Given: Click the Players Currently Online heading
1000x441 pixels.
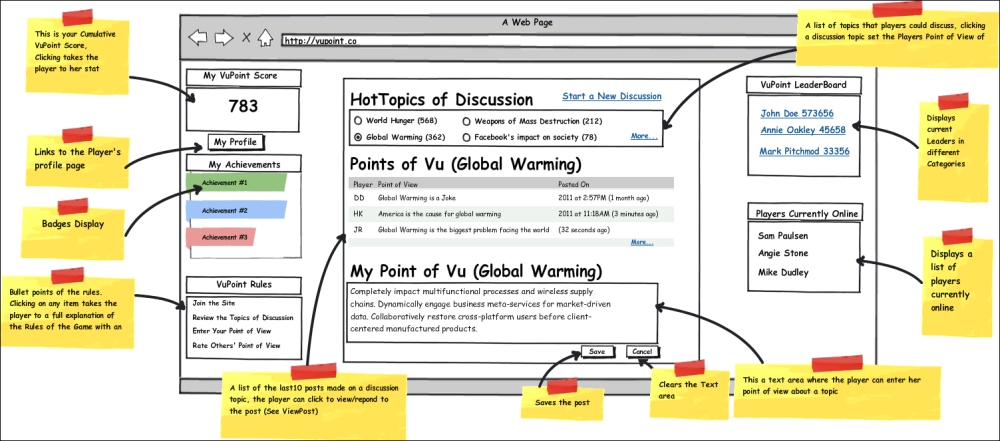Looking at the screenshot, I should pos(806,213).
